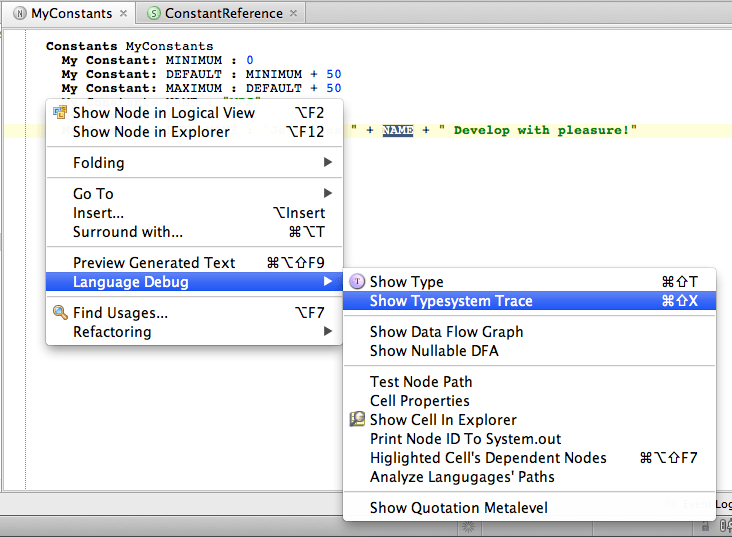Click the Show Node in Logical View icon
The height and width of the screenshot is (537, 732).
click(x=60, y=113)
